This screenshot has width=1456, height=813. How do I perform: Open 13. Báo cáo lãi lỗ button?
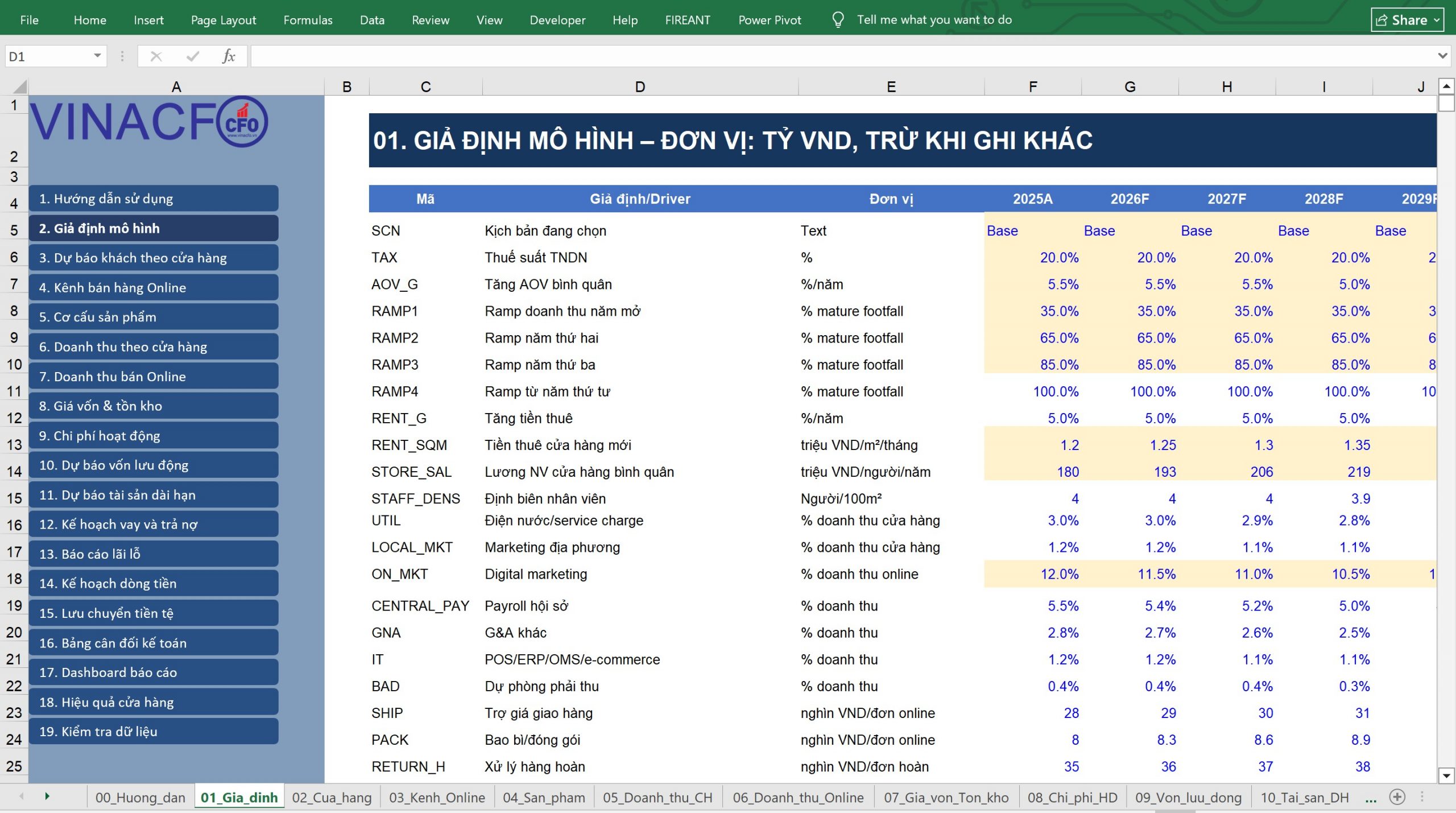[x=154, y=554]
